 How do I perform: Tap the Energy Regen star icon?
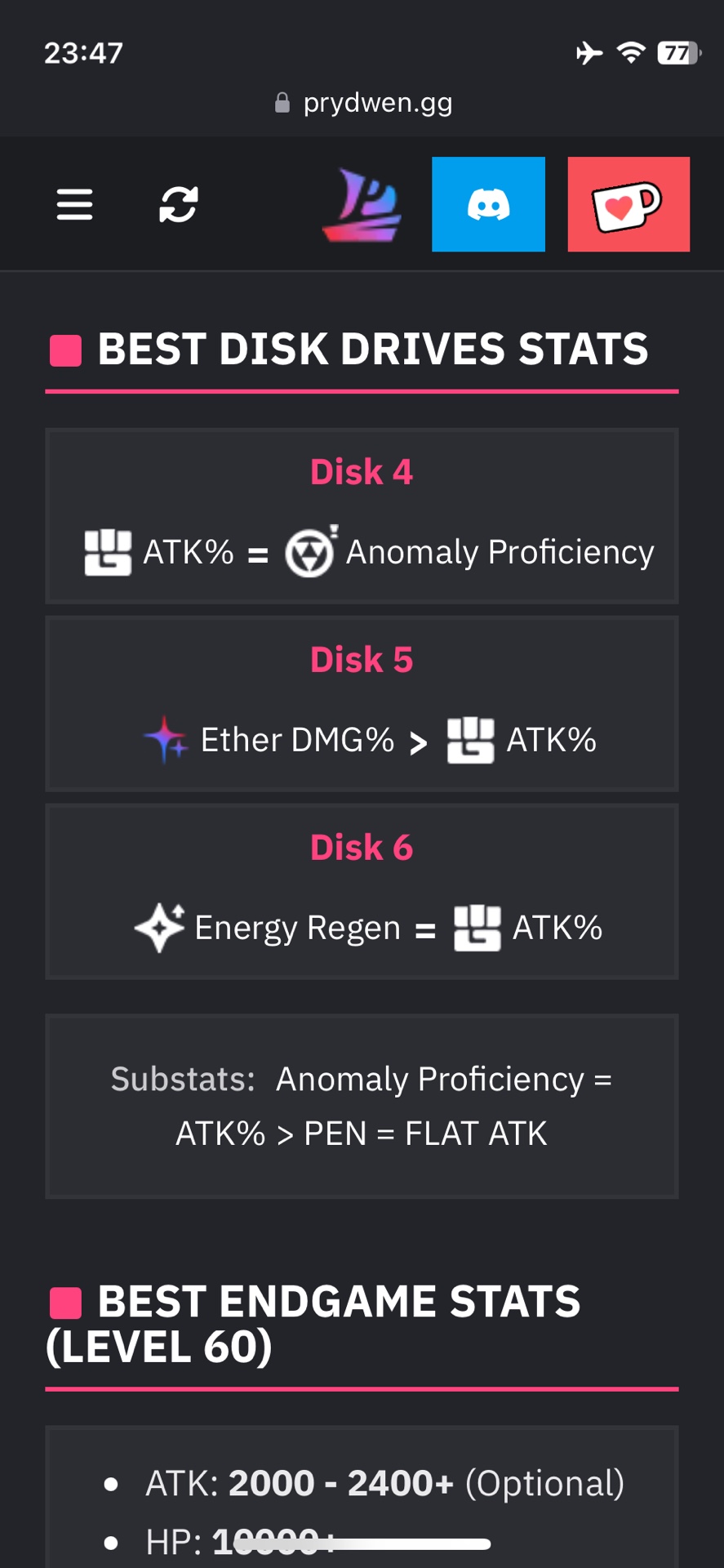pos(160,928)
